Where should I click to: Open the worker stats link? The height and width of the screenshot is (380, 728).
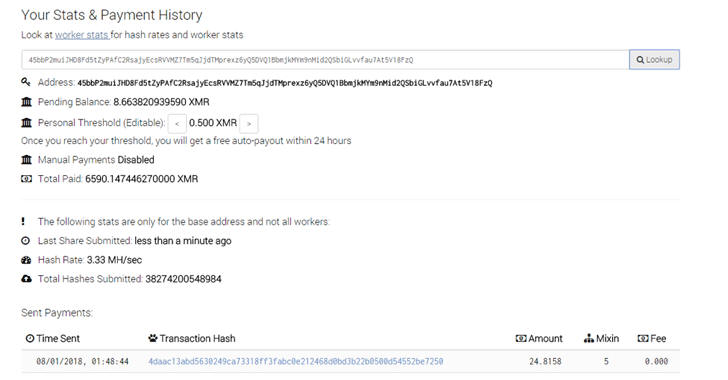point(82,35)
